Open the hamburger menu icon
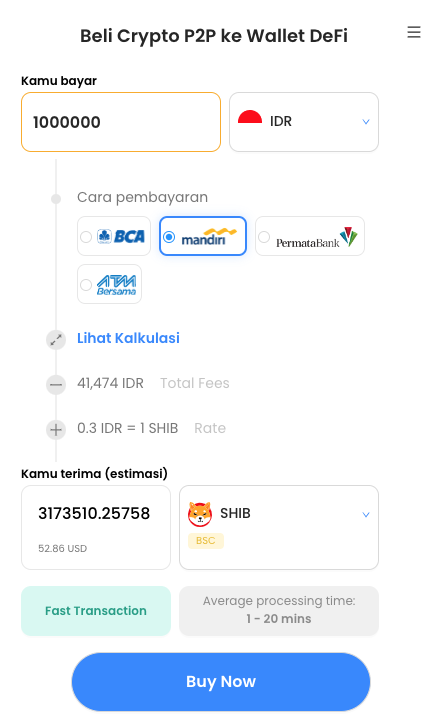The height and width of the screenshot is (726, 443). [414, 32]
